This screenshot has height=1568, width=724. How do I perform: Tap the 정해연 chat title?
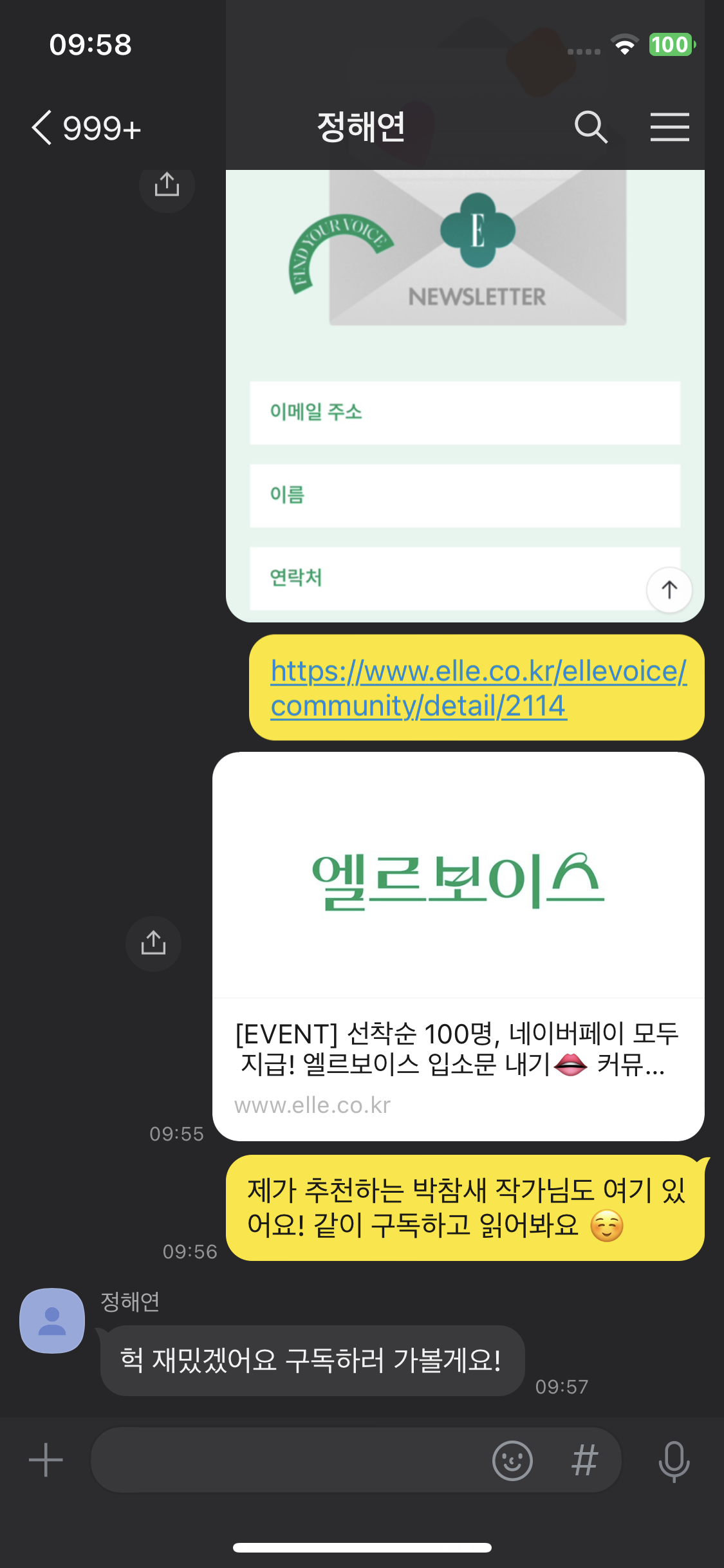(x=361, y=127)
